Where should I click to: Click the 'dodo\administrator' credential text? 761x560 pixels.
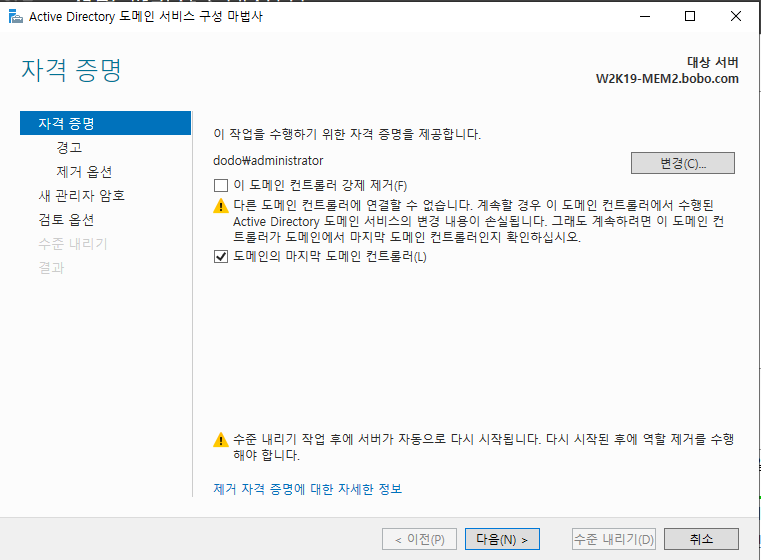coord(268,161)
